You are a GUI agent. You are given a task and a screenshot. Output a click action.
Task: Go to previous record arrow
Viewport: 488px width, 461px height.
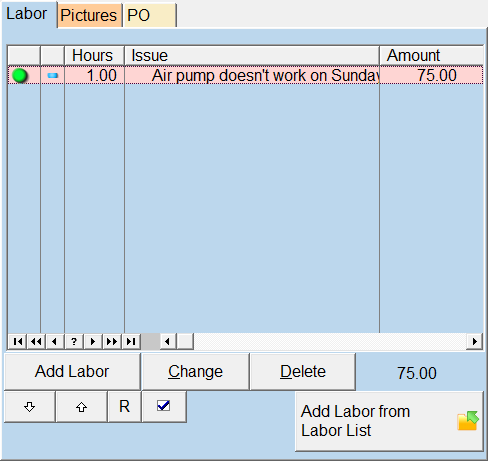click(55, 341)
